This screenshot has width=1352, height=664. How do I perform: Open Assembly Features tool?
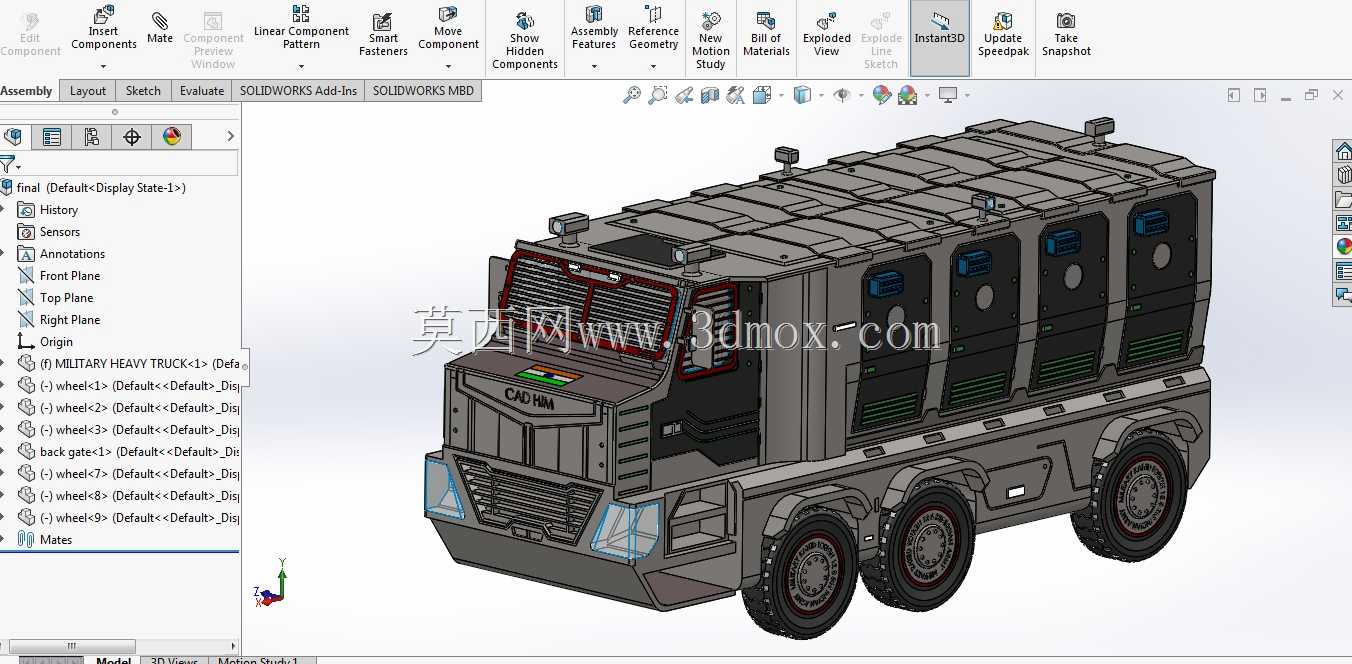coord(594,28)
